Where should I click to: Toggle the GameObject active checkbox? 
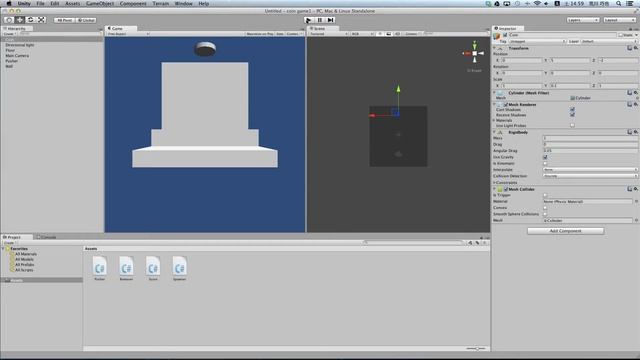pos(505,35)
